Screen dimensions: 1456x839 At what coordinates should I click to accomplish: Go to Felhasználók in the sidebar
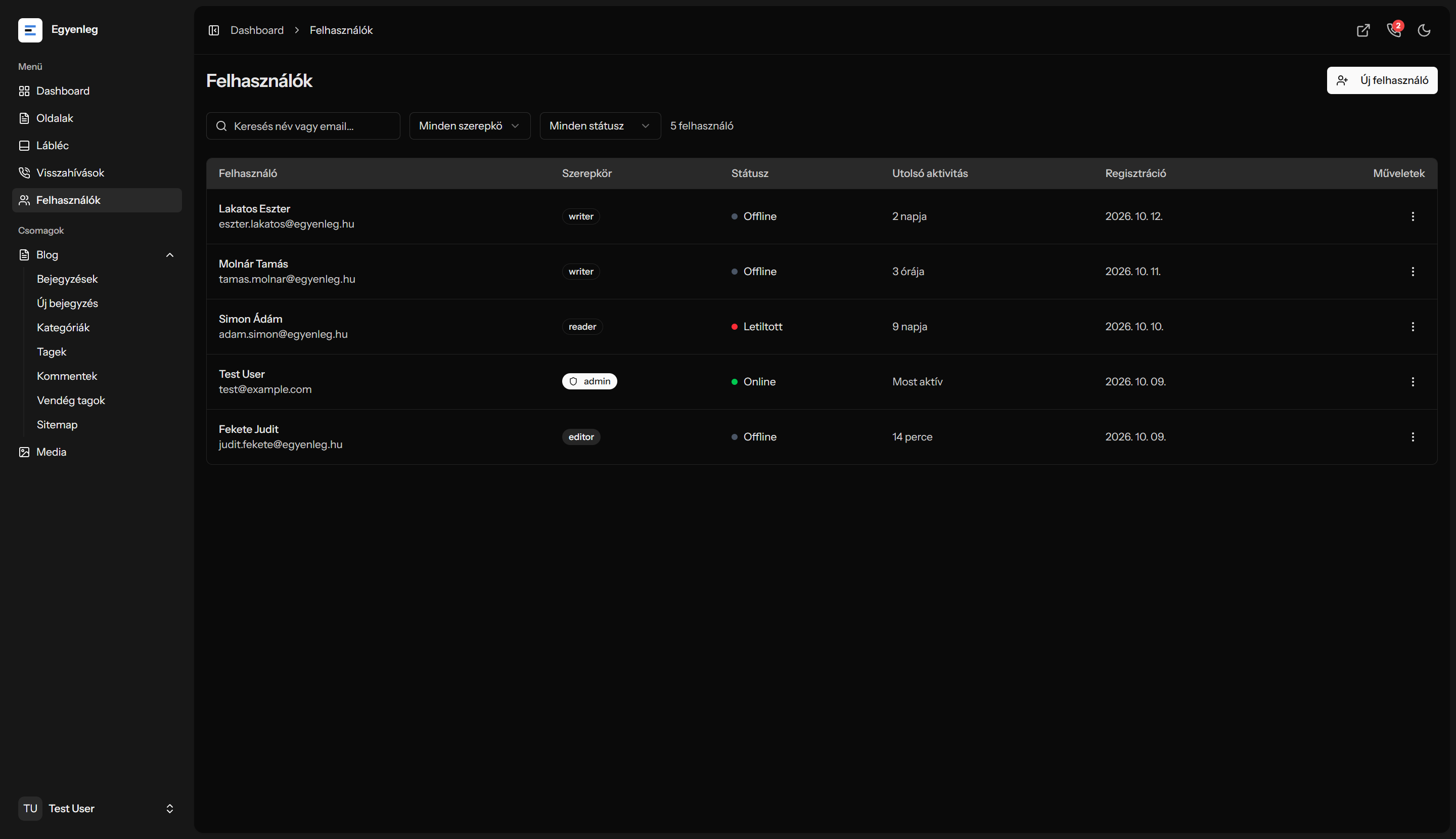(97, 200)
